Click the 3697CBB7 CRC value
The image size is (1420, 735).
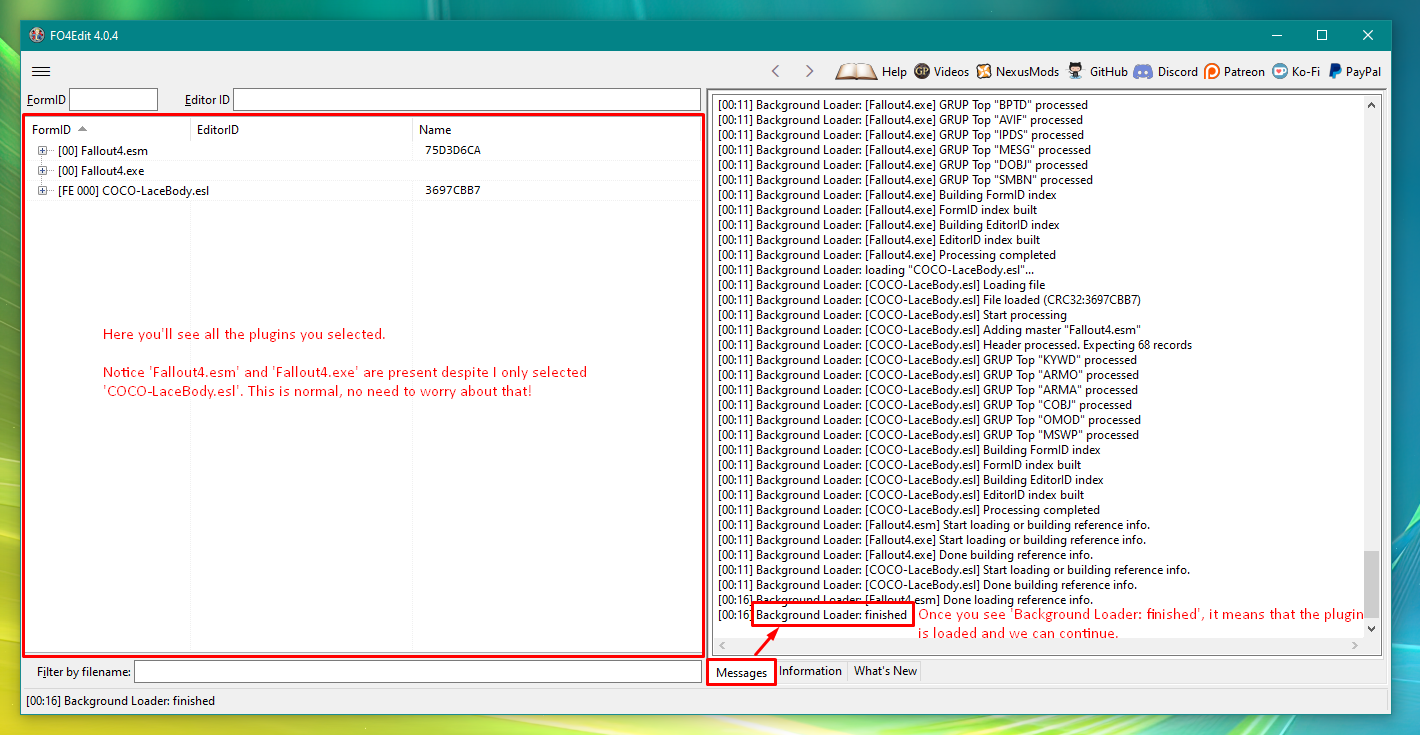click(452, 191)
